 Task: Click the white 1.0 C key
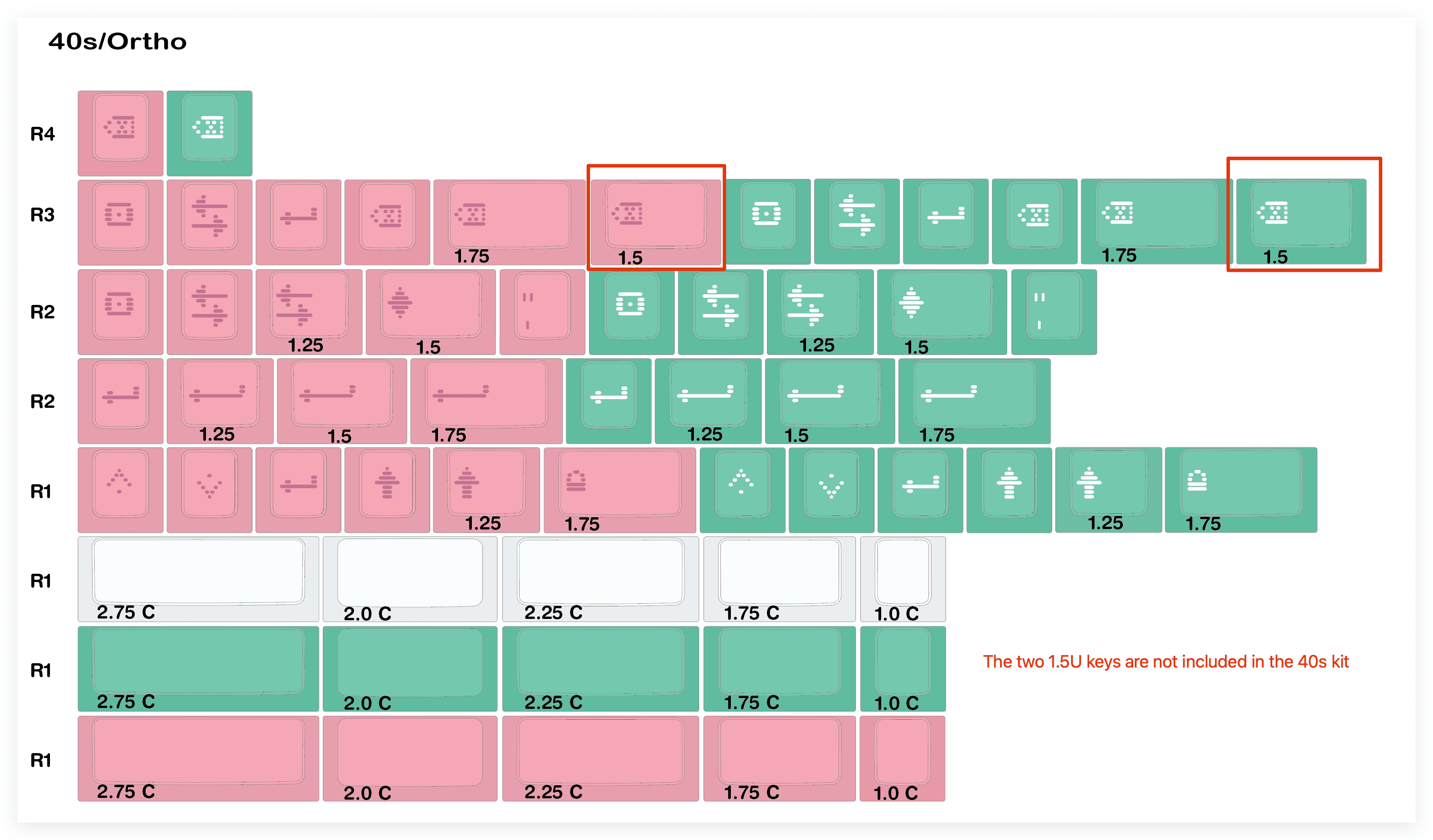(x=902, y=579)
